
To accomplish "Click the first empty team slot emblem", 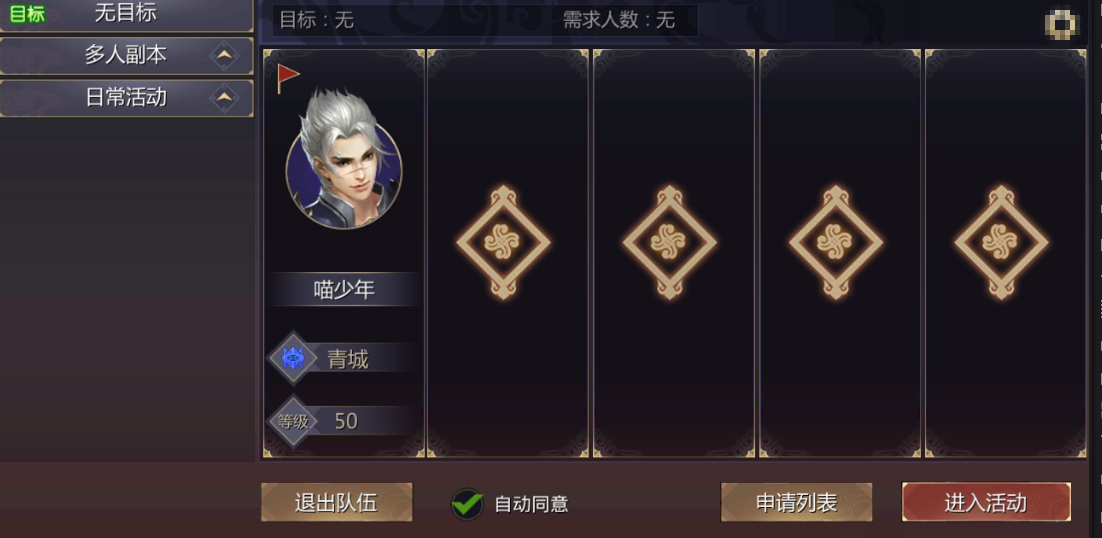I will (x=503, y=242).
